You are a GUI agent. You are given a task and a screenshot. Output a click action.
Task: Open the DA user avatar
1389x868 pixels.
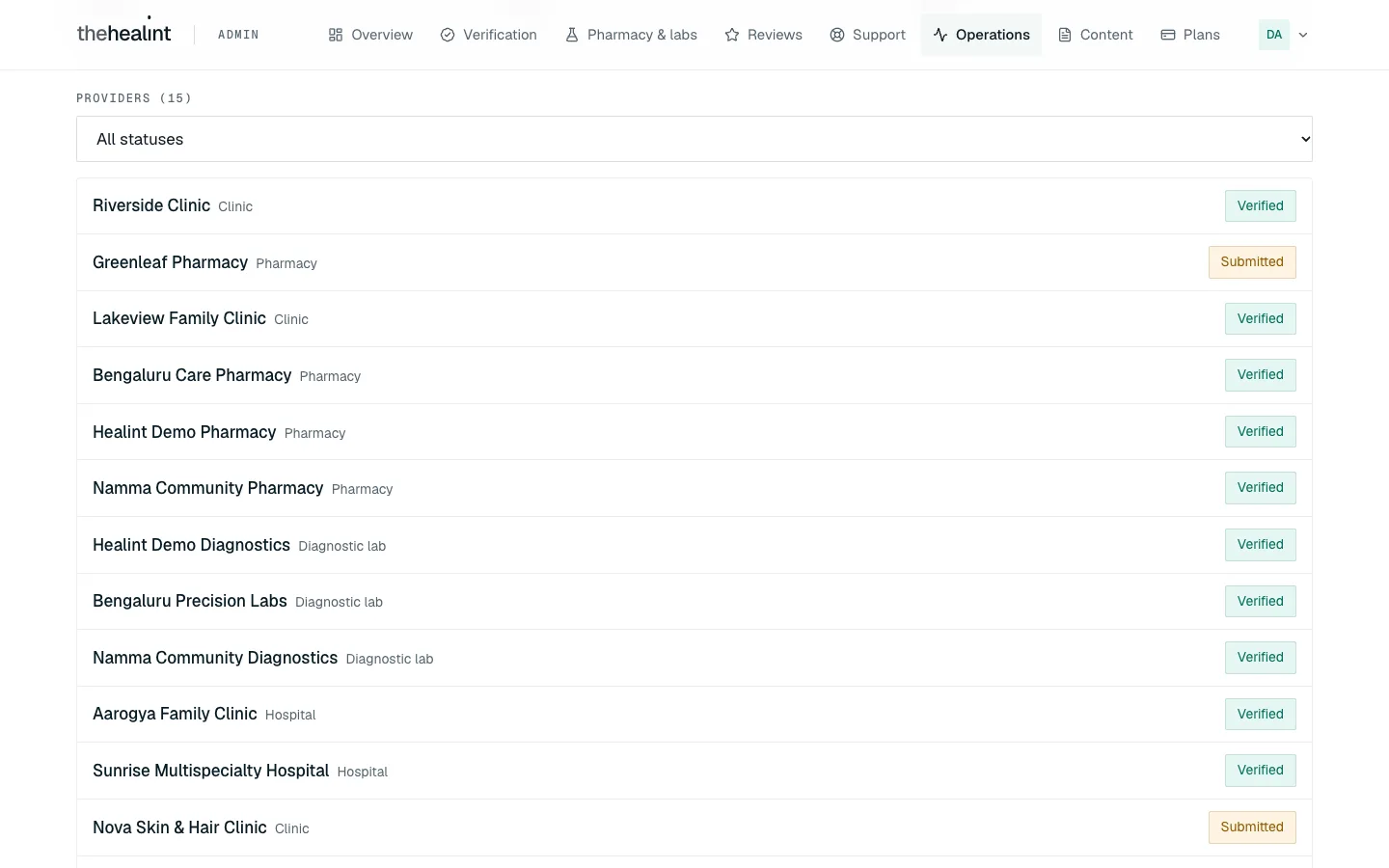click(1274, 35)
